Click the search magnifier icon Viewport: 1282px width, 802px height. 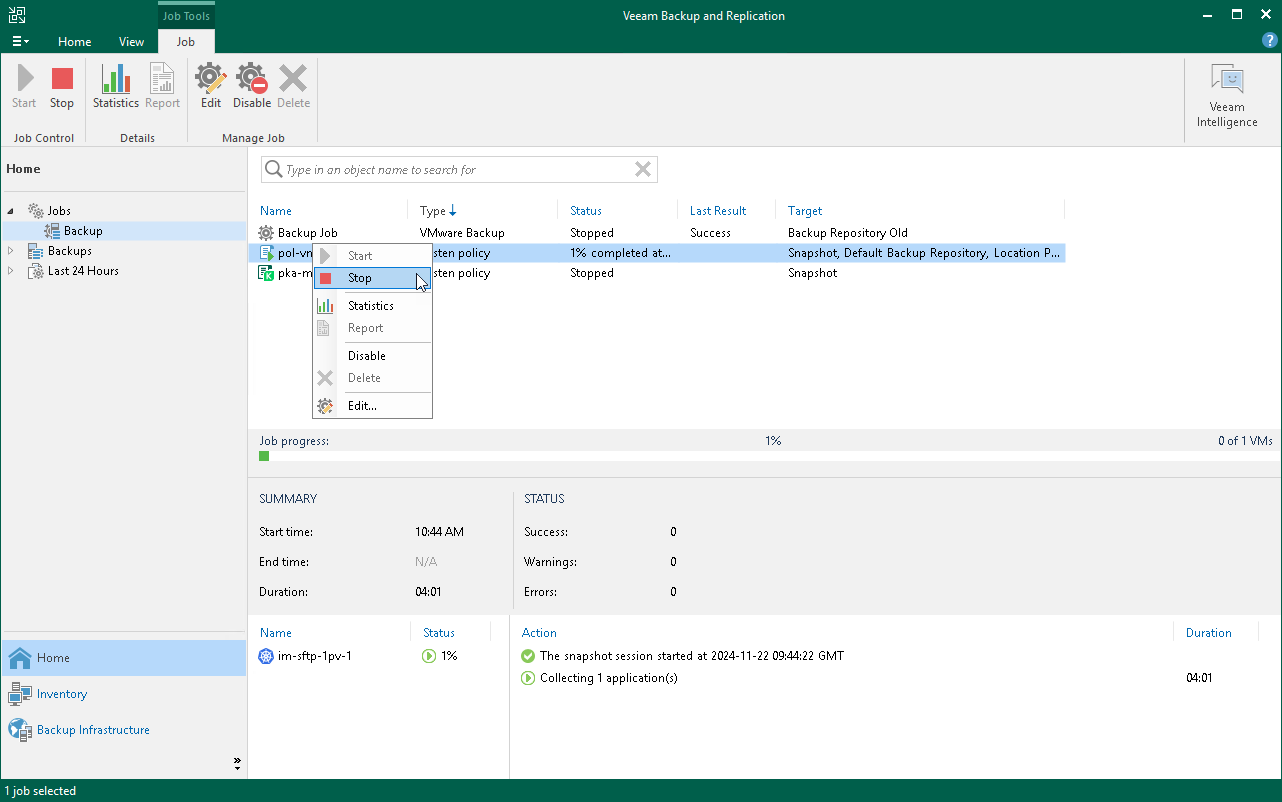[x=273, y=170]
